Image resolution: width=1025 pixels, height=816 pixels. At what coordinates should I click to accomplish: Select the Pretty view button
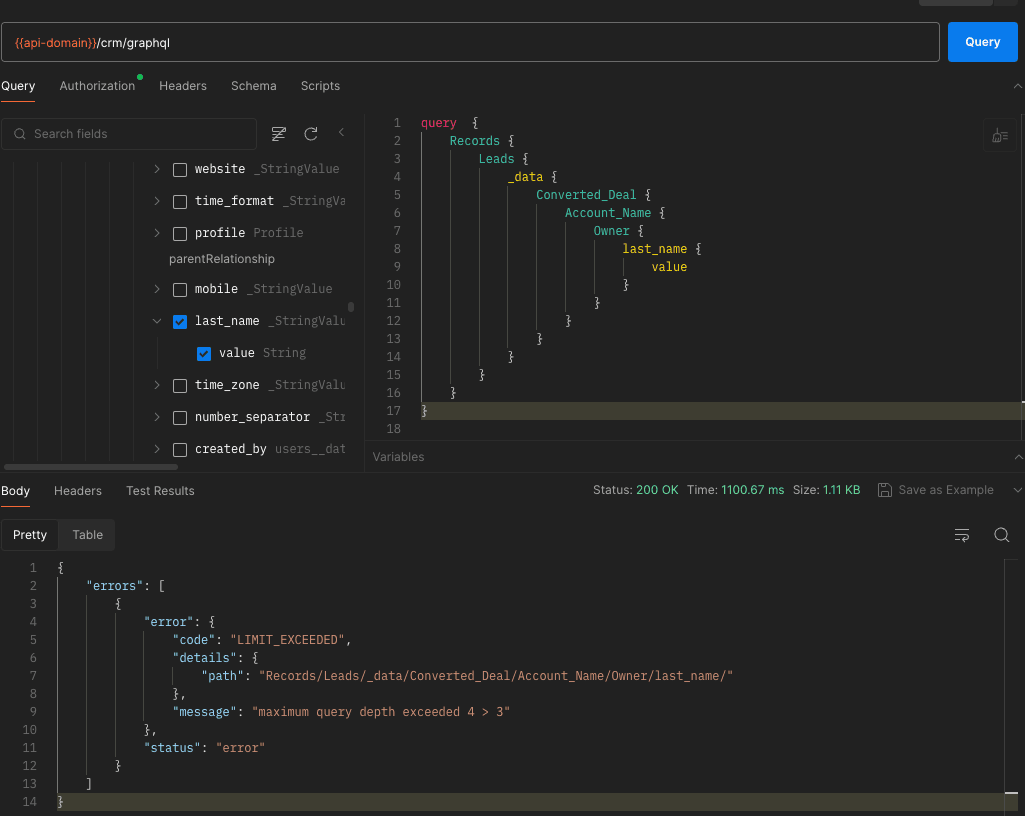pos(30,535)
